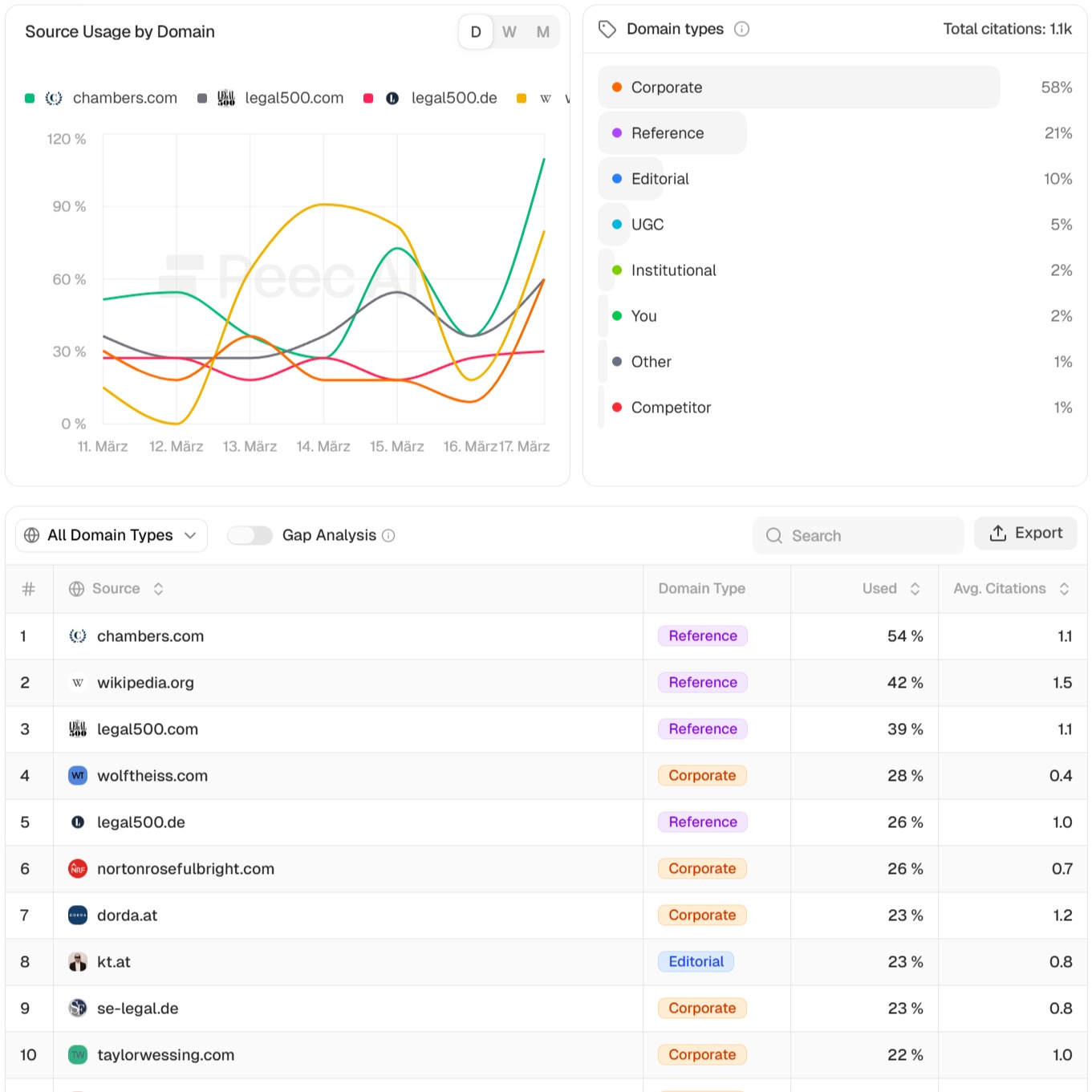Click the chambers.com favicon in the table
Viewport: 1092px width, 1092px height.
pos(77,635)
